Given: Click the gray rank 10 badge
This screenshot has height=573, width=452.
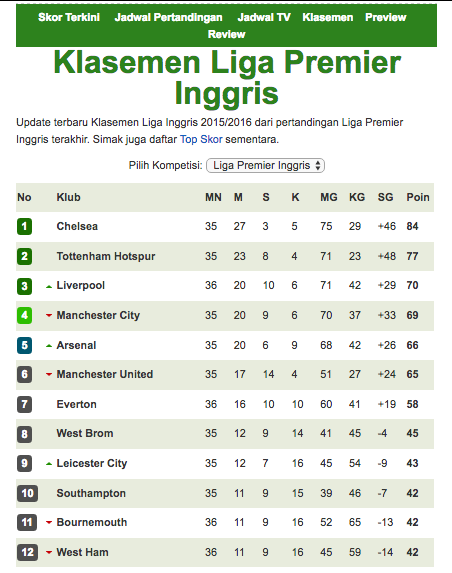Looking at the screenshot, I should (x=27, y=493).
